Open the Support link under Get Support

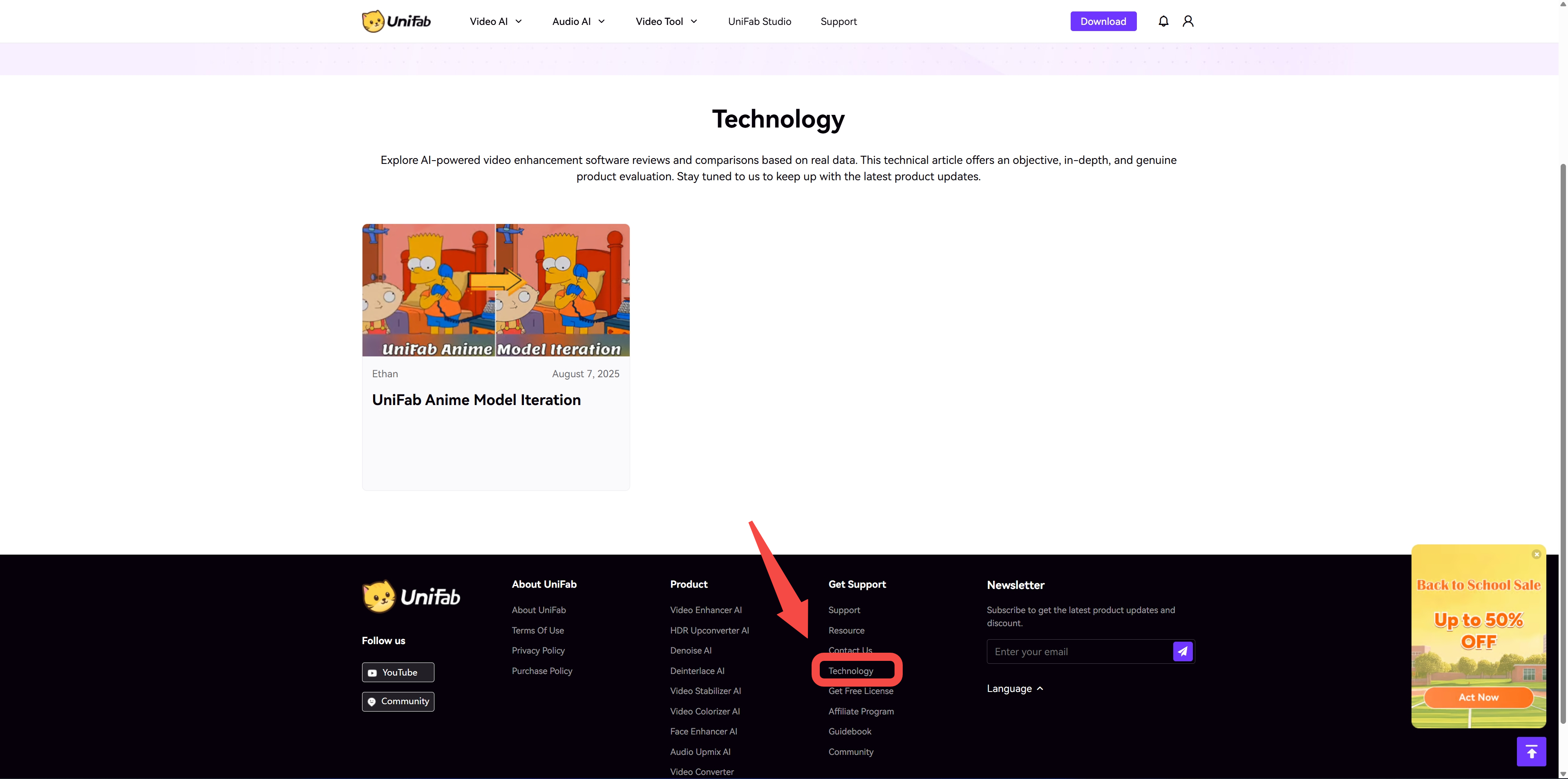[844, 610]
